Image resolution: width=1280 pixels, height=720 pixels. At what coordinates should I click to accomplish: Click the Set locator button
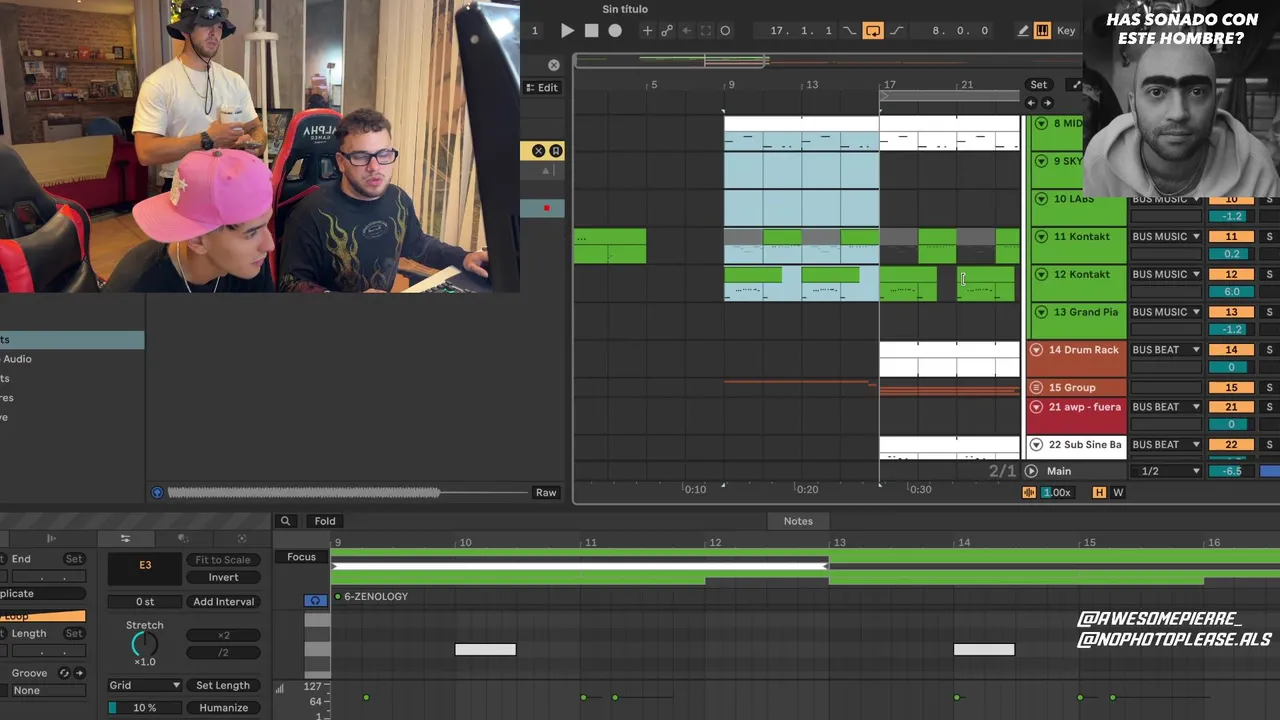(1039, 85)
